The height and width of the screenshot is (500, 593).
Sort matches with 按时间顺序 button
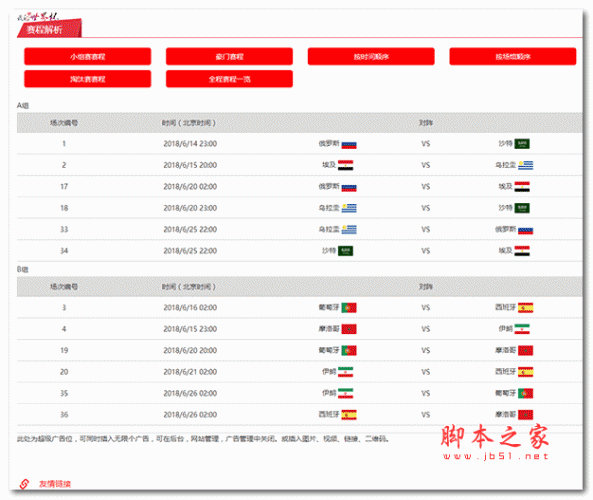point(371,57)
